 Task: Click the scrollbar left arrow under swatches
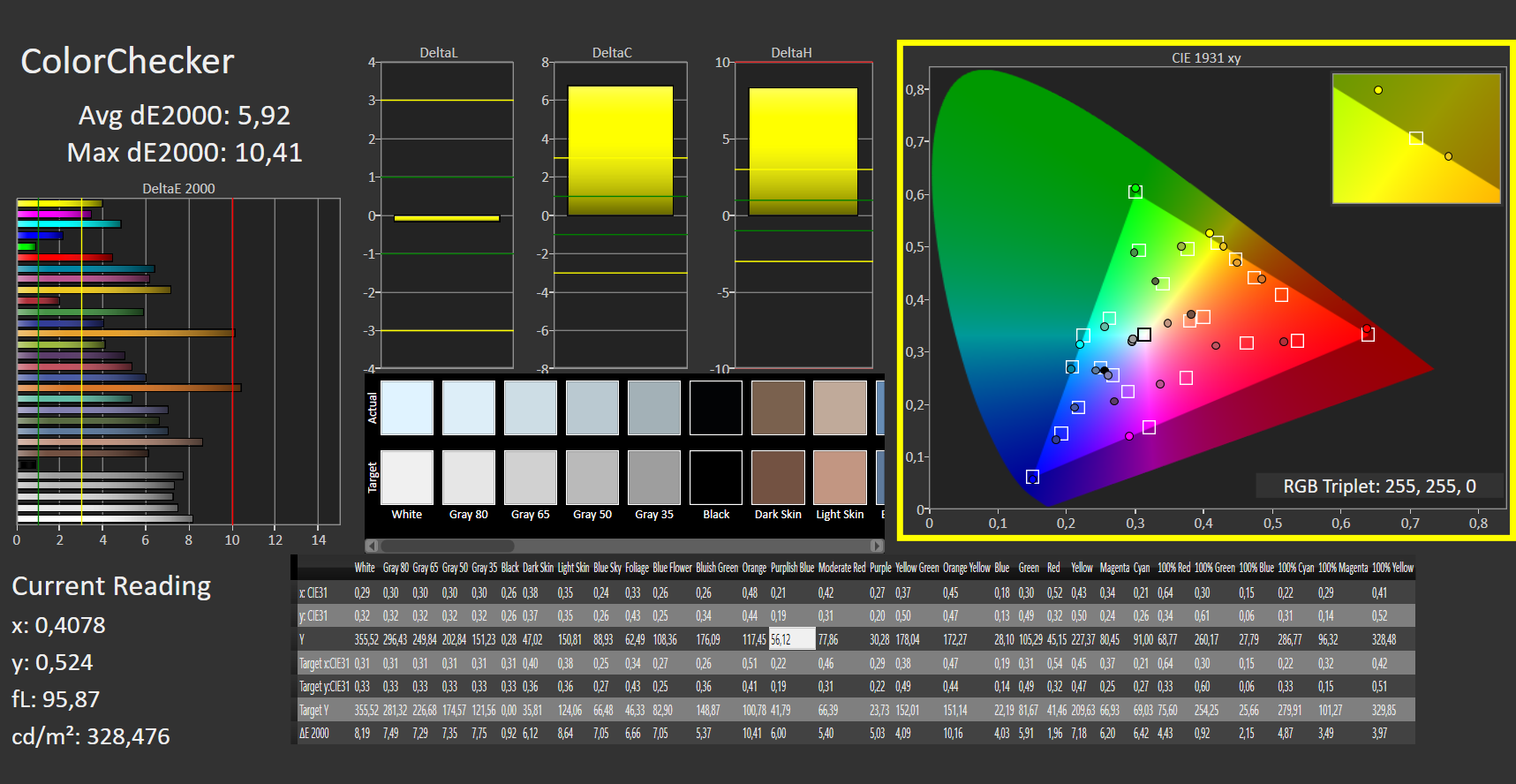[372, 546]
